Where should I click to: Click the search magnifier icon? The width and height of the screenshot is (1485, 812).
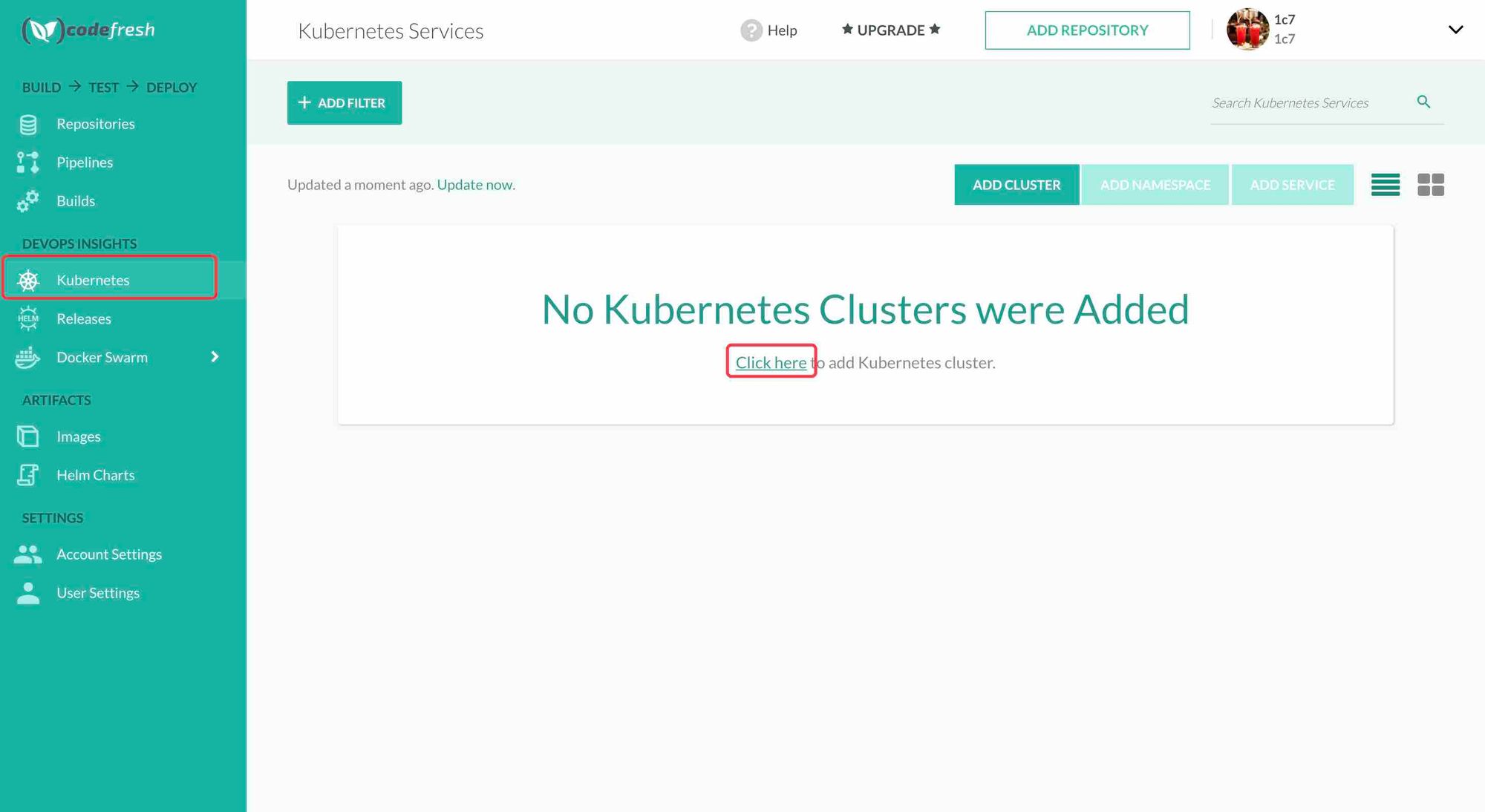(1423, 102)
